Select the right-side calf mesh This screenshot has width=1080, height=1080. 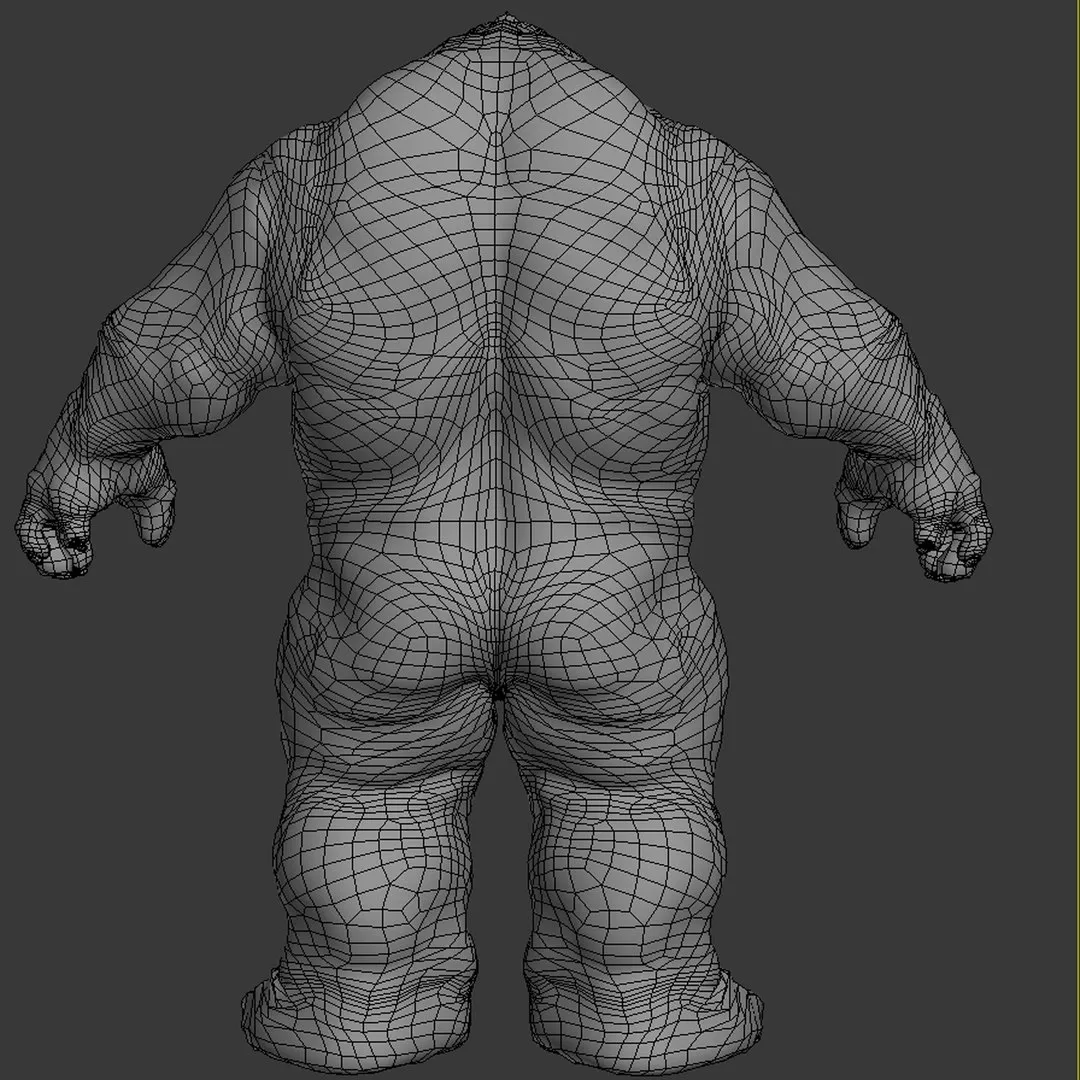pos(630,900)
